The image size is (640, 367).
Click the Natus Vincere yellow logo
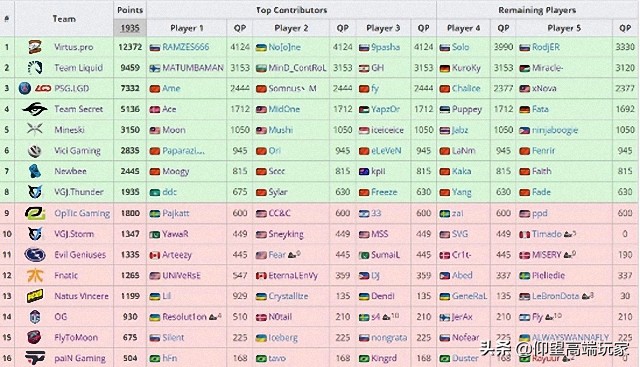pyautogui.click(x=35, y=296)
